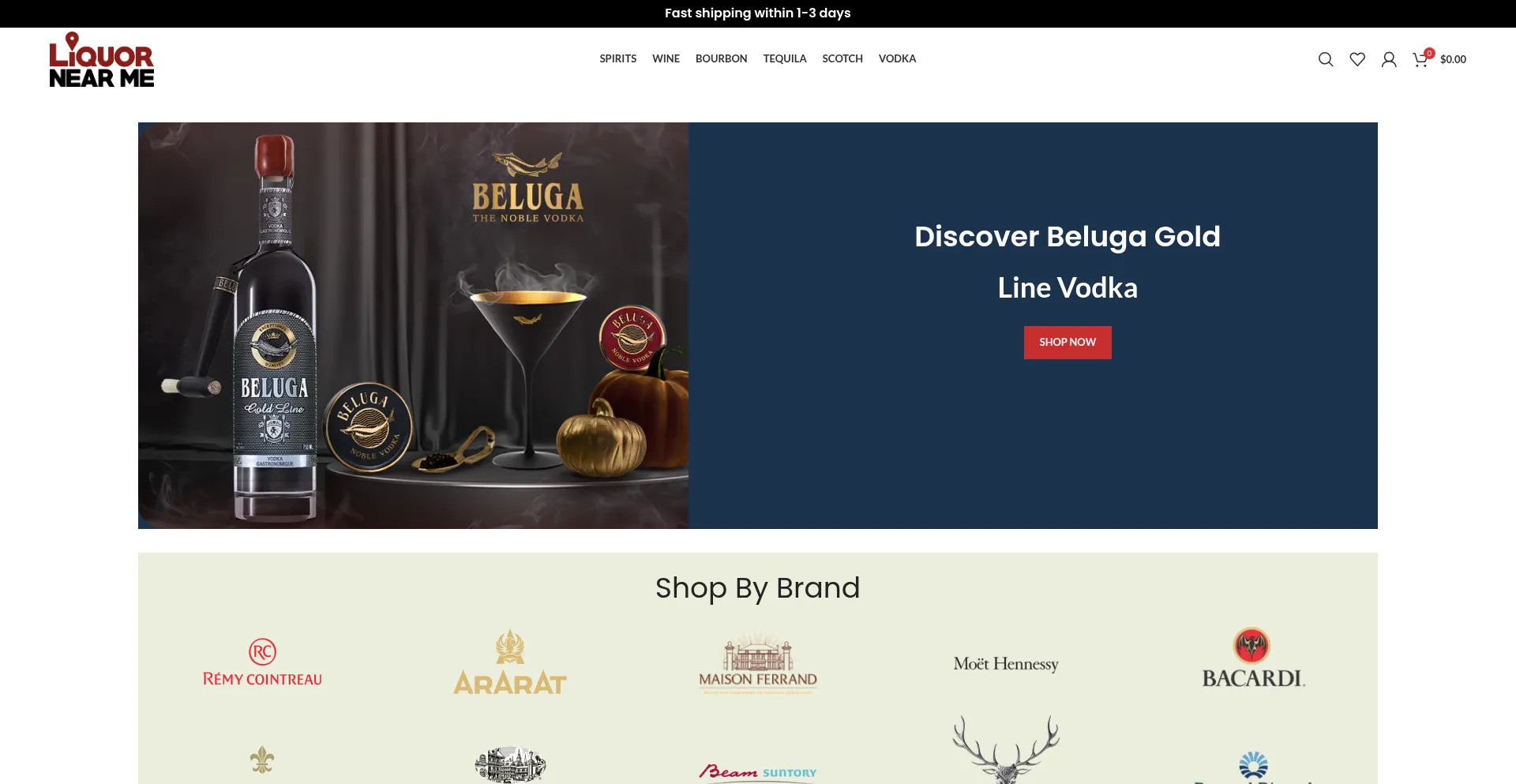Select the Bacardi brand logo
This screenshot has width=1516, height=784.
[x=1254, y=658]
